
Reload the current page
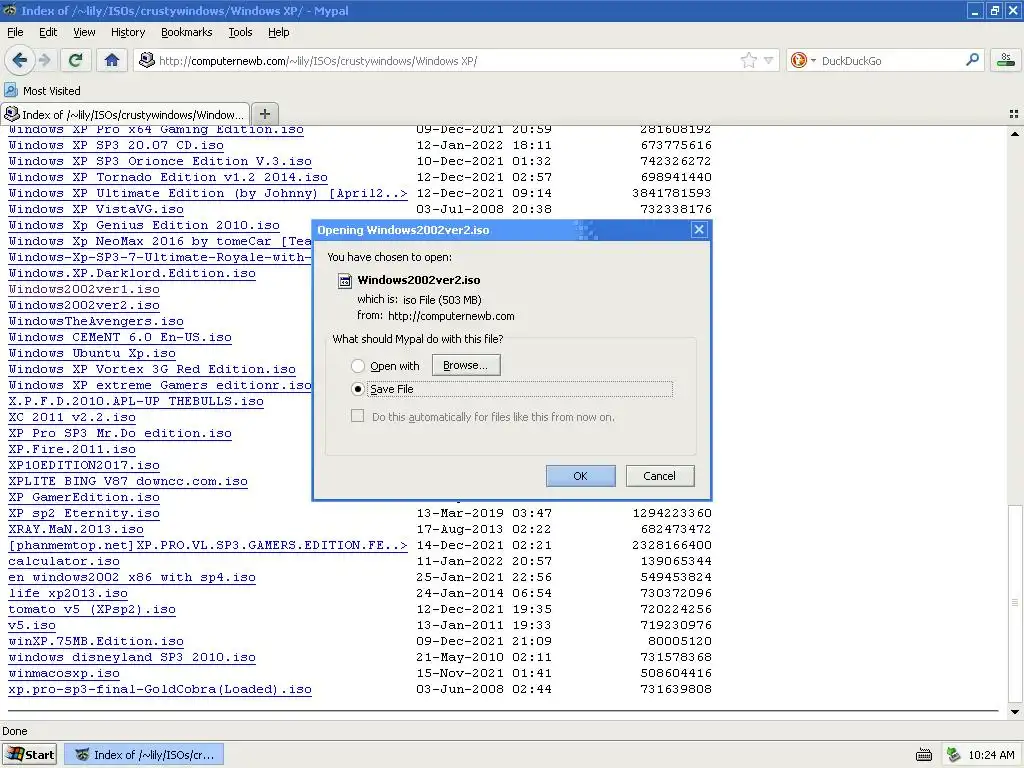(75, 61)
